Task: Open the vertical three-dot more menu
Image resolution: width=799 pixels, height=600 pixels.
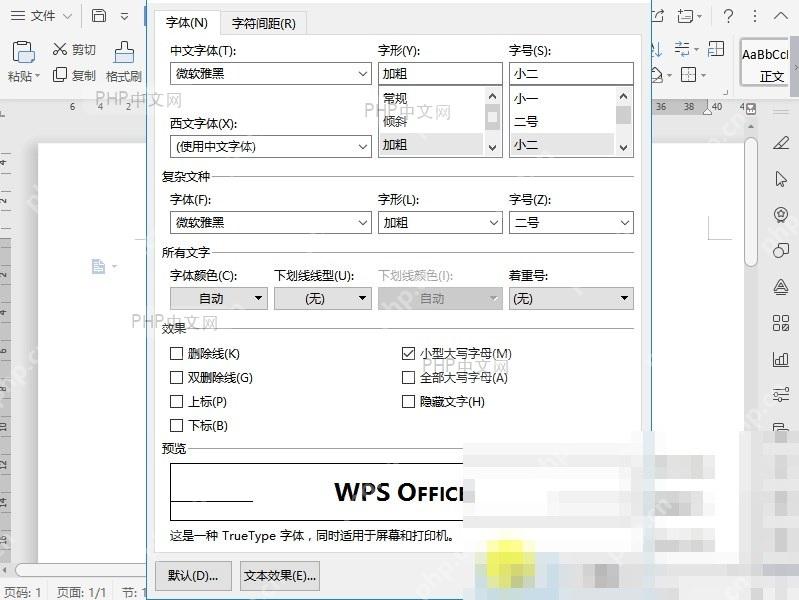Action: (x=755, y=16)
